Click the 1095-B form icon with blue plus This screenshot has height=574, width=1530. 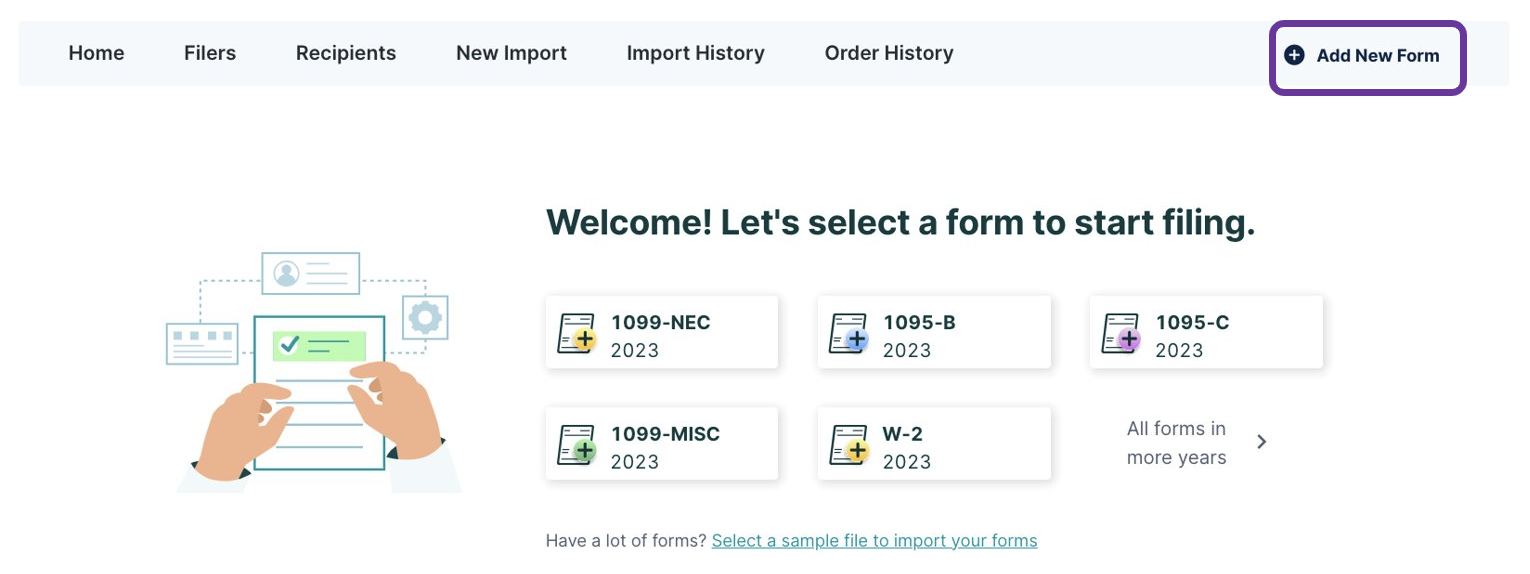848,334
